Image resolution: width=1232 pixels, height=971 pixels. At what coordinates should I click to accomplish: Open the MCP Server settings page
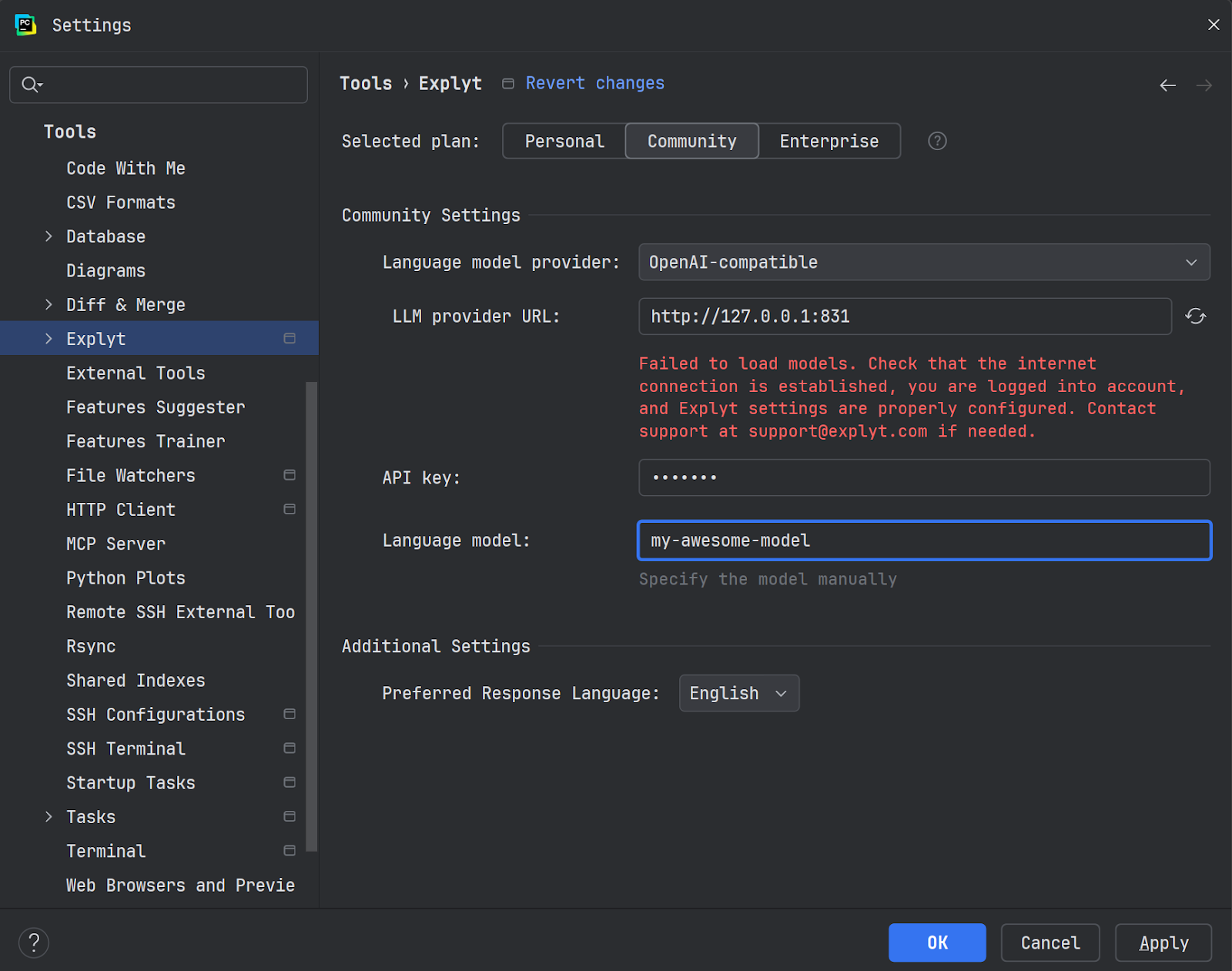pos(115,544)
